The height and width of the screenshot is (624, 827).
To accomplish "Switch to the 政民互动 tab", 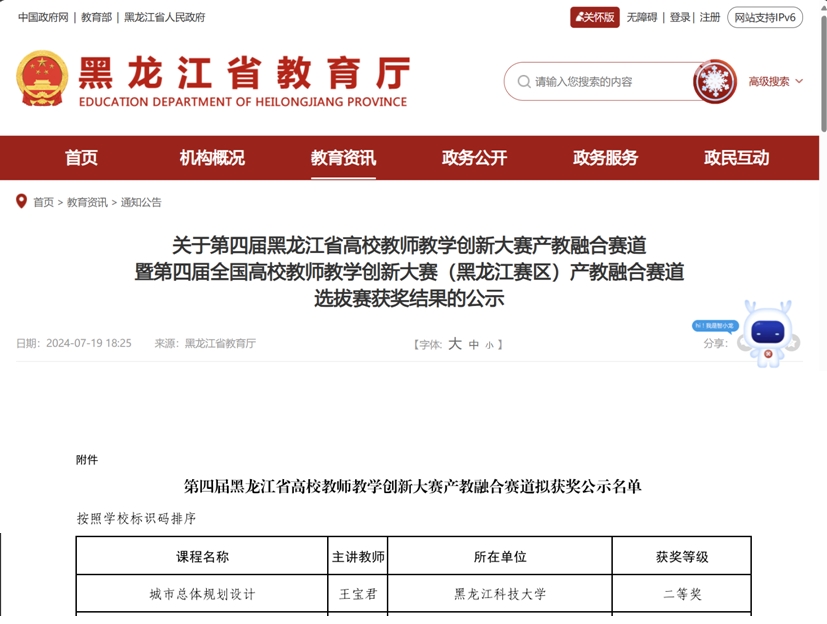I will 736,158.
